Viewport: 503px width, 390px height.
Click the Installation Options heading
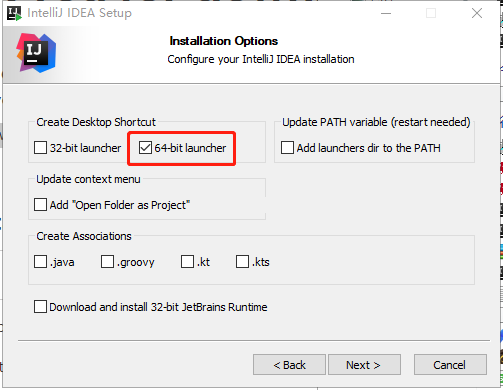click(x=224, y=41)
